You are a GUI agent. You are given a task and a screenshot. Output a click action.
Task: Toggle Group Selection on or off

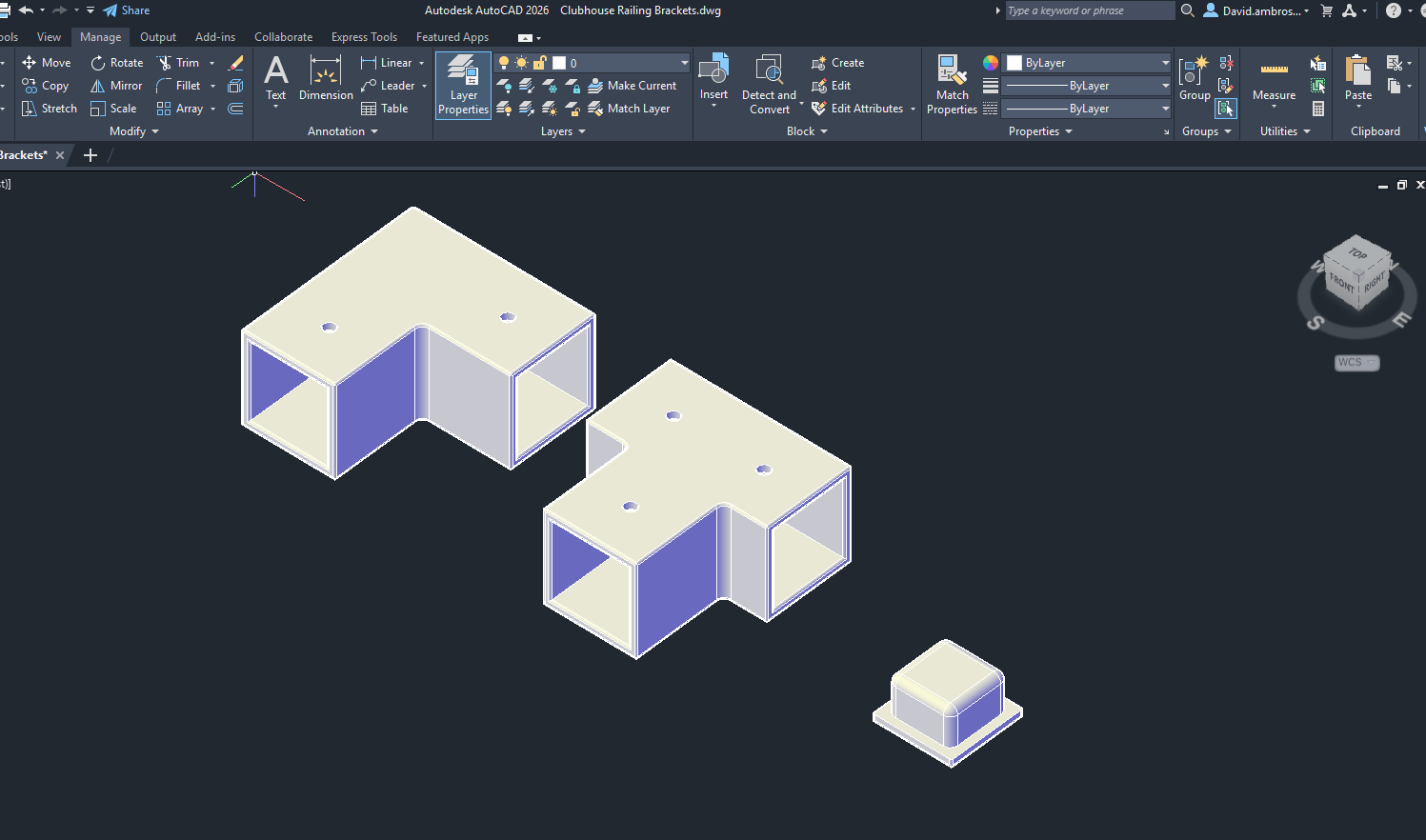pyautogui.click(x=1226, y=109)
